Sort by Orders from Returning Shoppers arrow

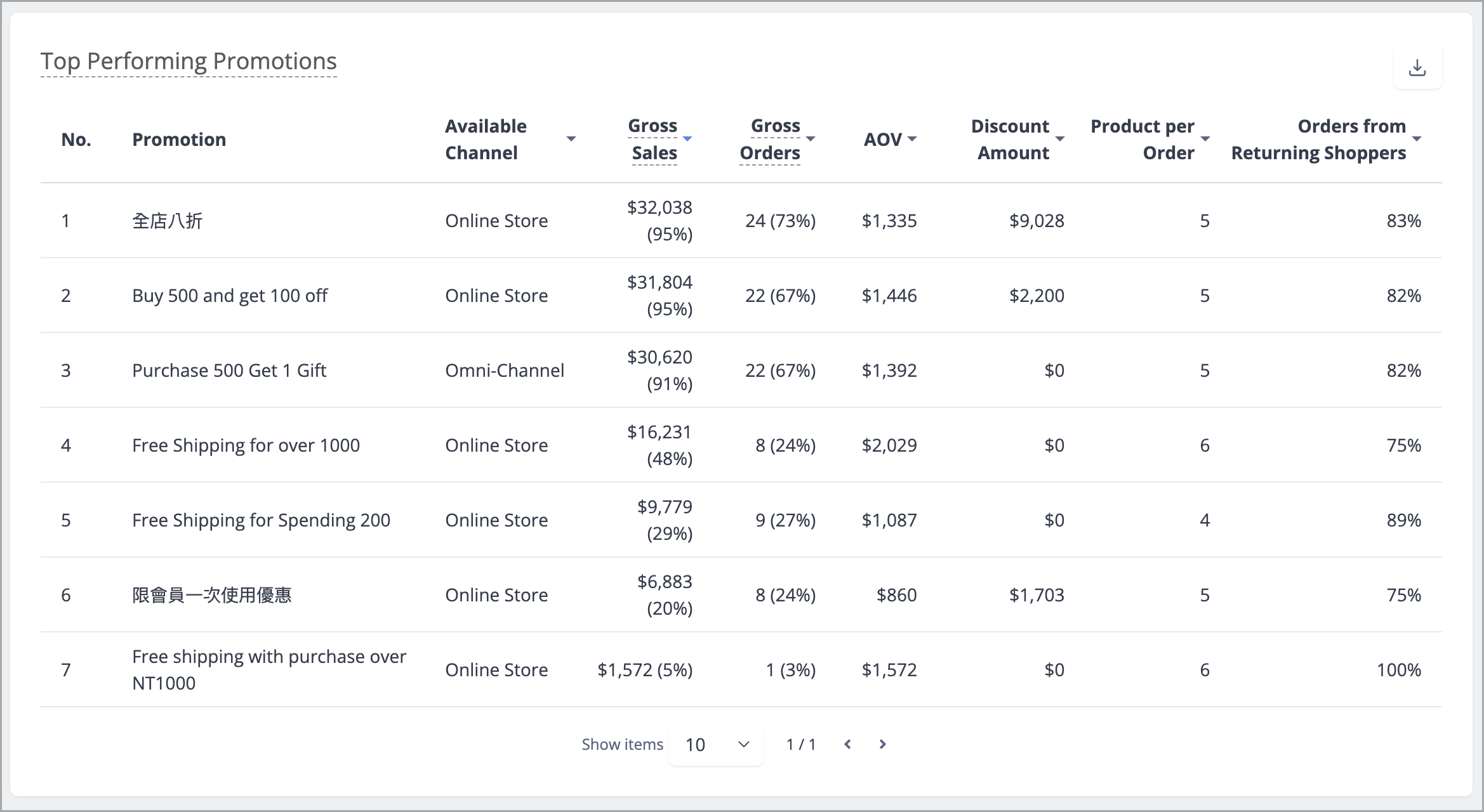tap(1417, 138)
